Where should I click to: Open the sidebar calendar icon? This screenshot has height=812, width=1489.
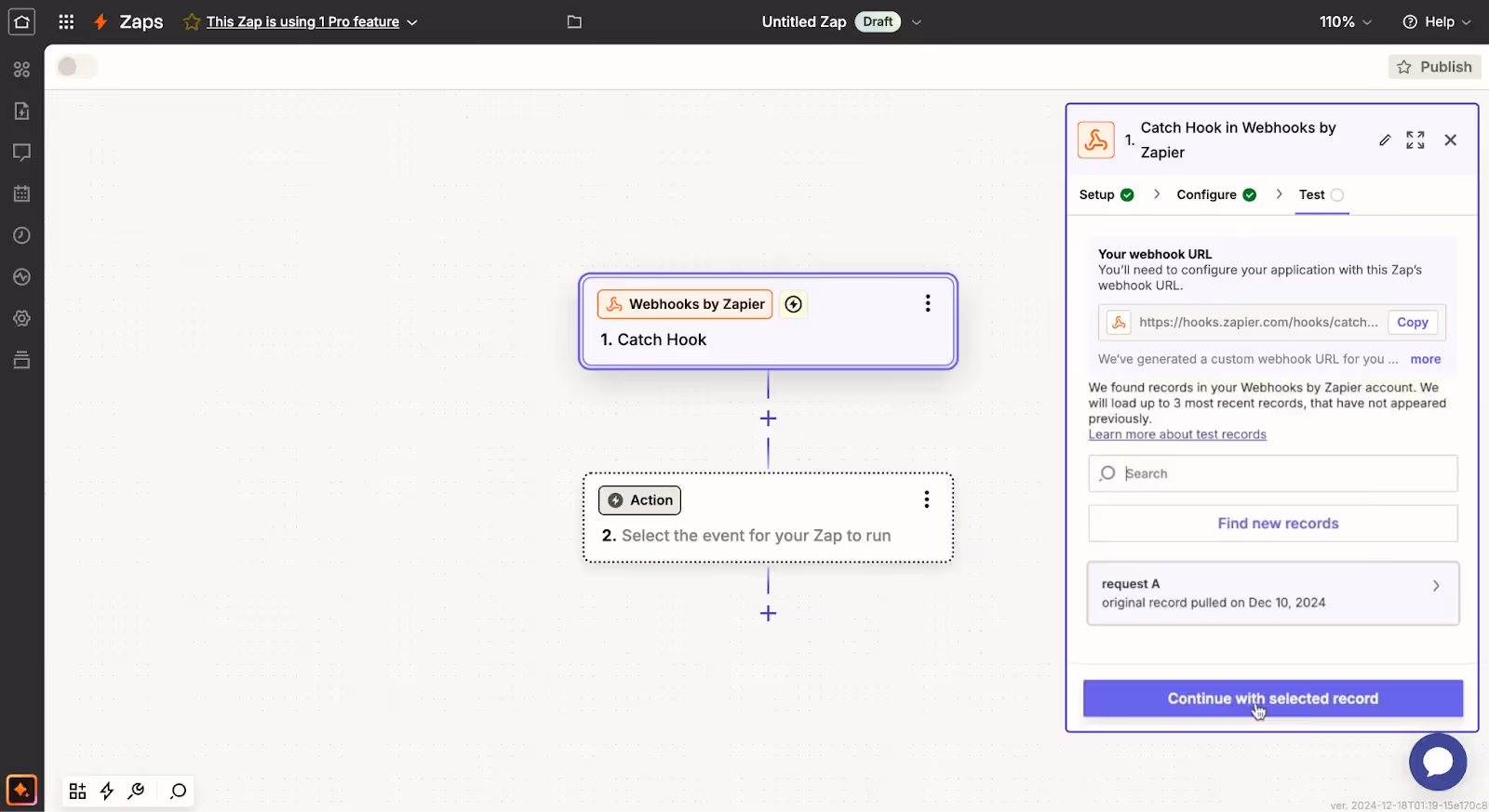[x=21, y=193]
